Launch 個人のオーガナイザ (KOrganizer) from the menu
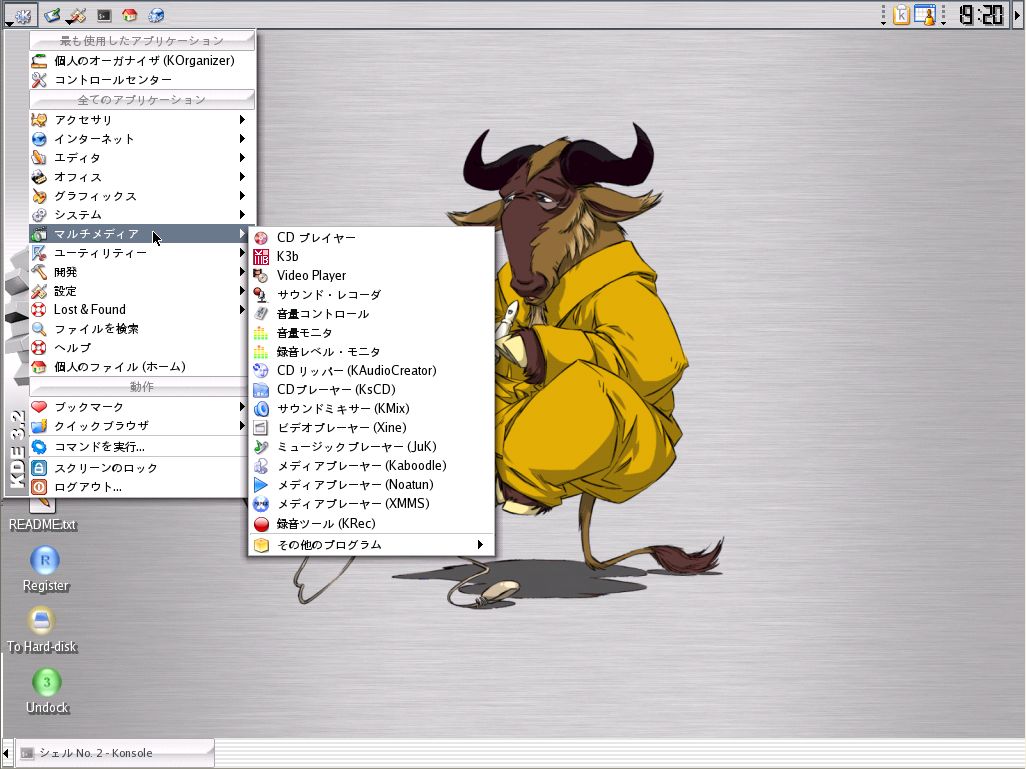This screenshot has width=1026, height=769. click(x=142, y=61)
